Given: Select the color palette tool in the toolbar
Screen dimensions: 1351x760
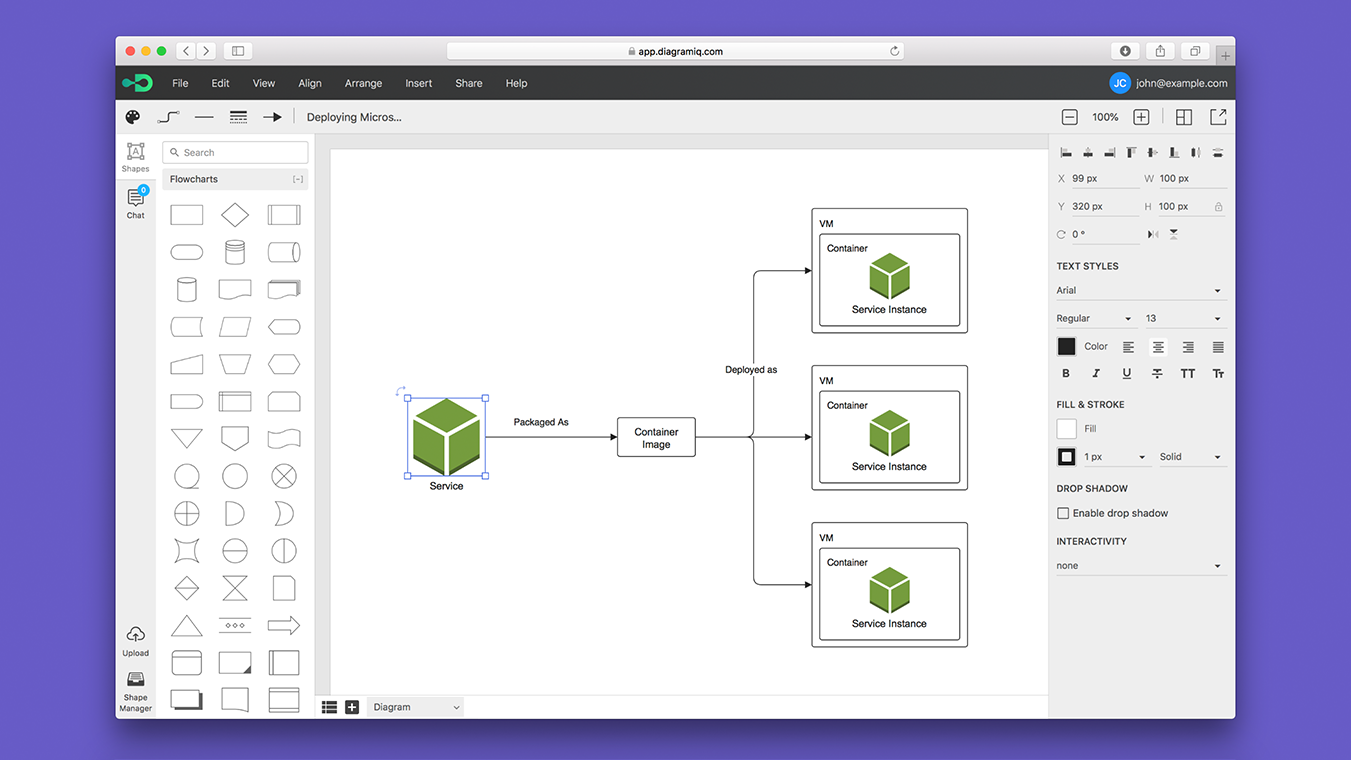Looking at the screenshot, I should point(132,117).
